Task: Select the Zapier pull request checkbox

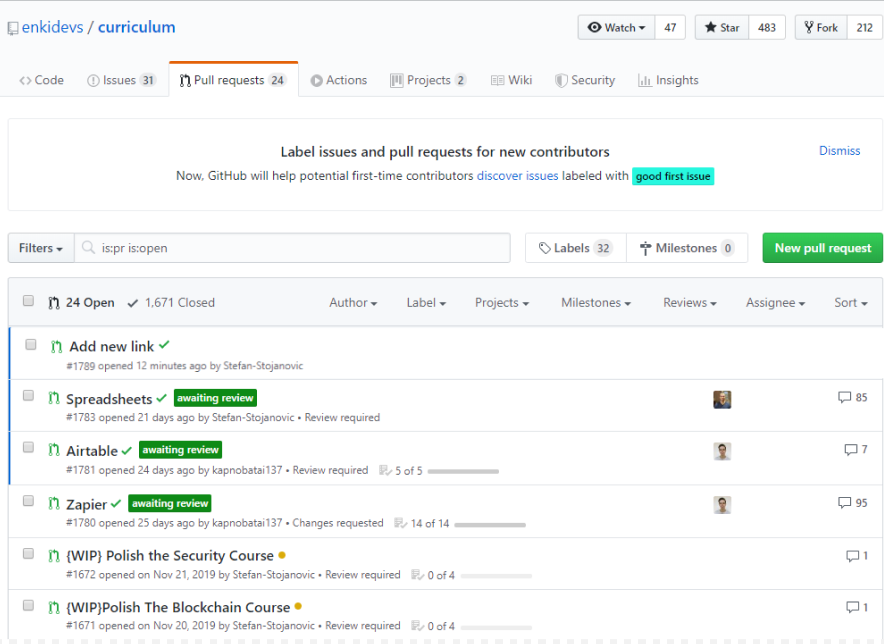Action: [x=28, y=501]
